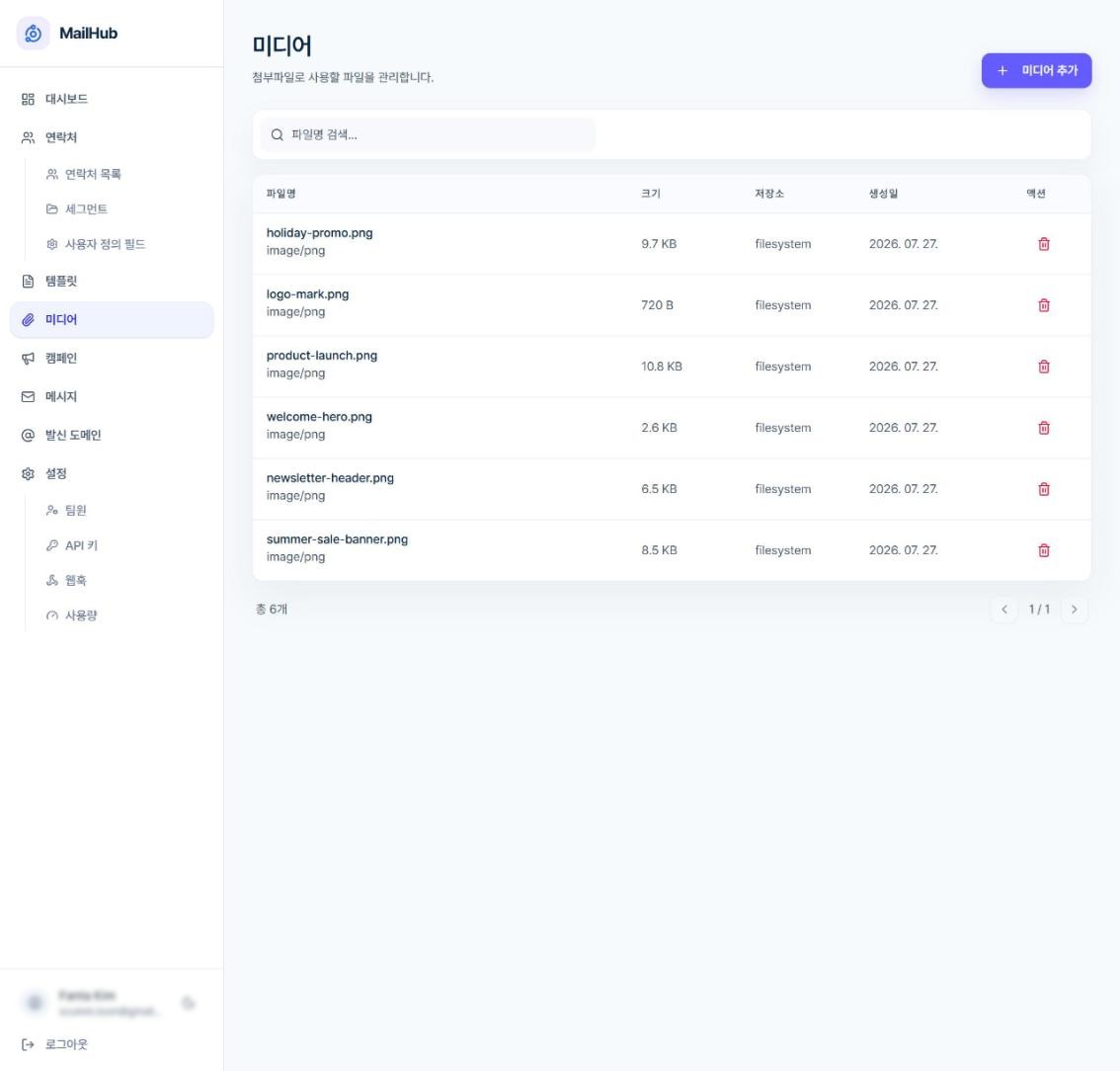This screenshot has width=1120, height=1071.
Task: Go to previous page with left chevron
Action: pos(1004,610)
